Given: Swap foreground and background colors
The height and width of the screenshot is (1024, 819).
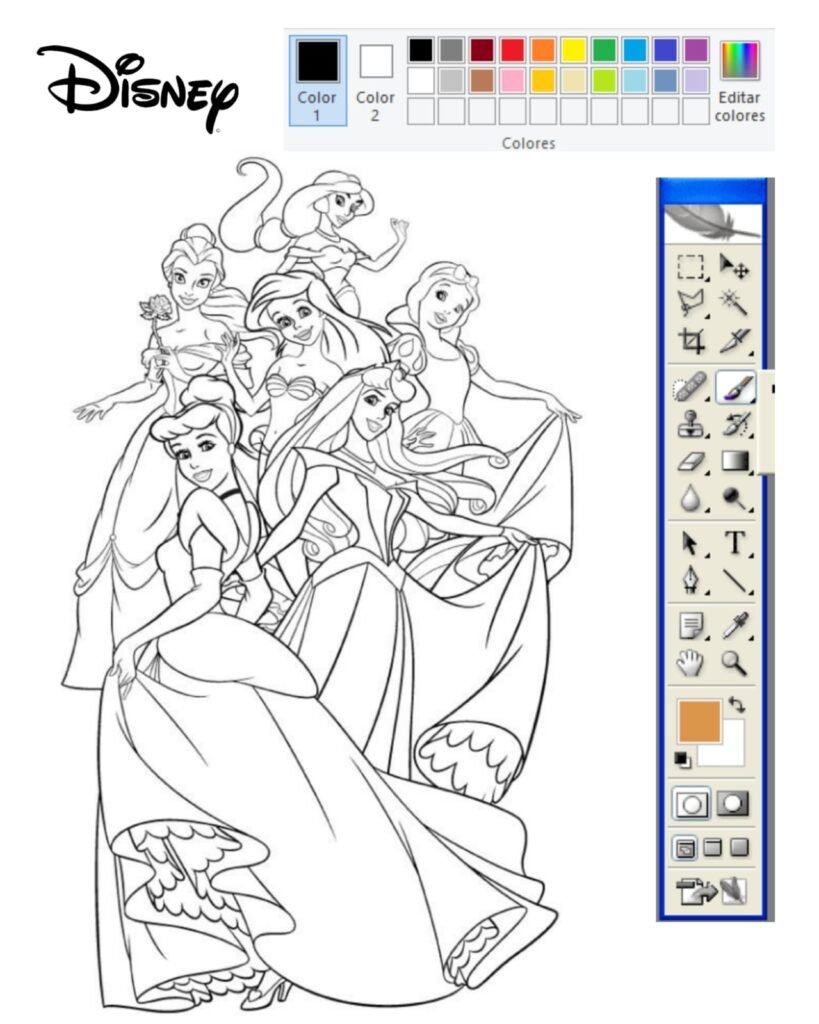Looking at the screenshot, I should tap(737, 705).
